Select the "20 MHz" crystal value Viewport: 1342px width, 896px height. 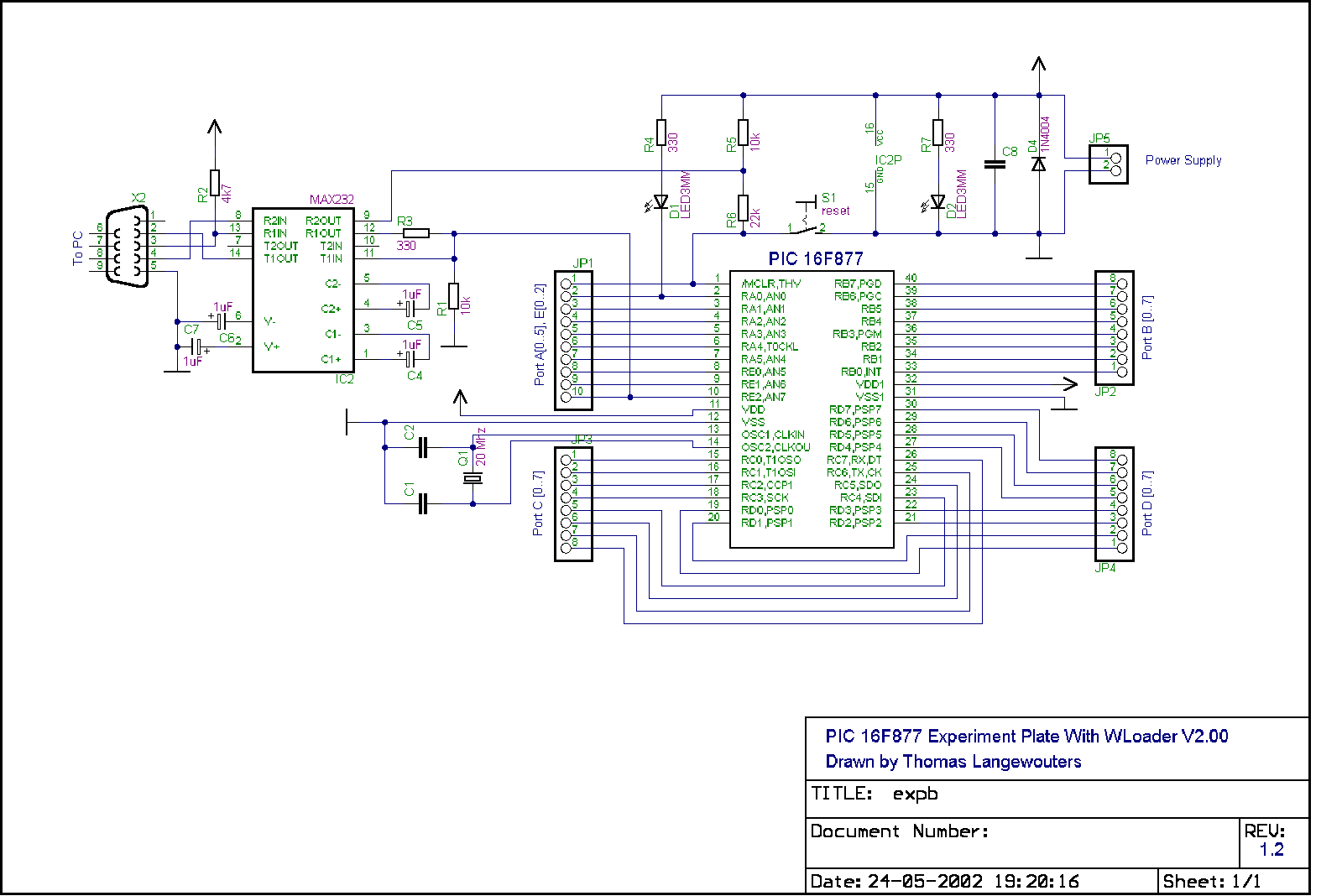(x=481, y=446)
